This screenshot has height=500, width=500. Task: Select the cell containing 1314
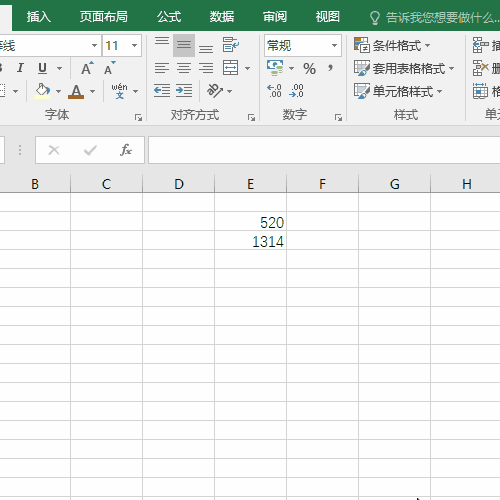(x=250, y=240)
